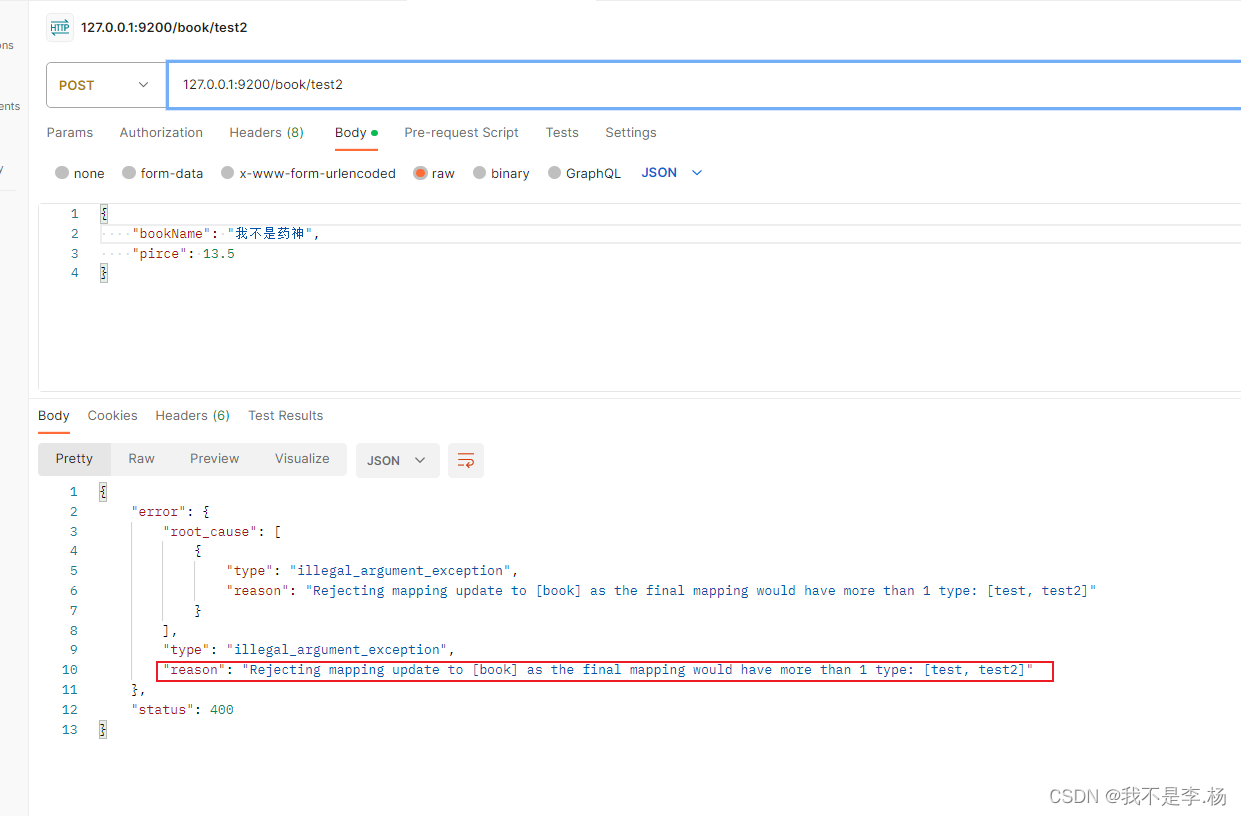Click the "pirce": 13.5 line in editor
The height and width of the screenshot is (816, 1241).
tap(183, 254)
